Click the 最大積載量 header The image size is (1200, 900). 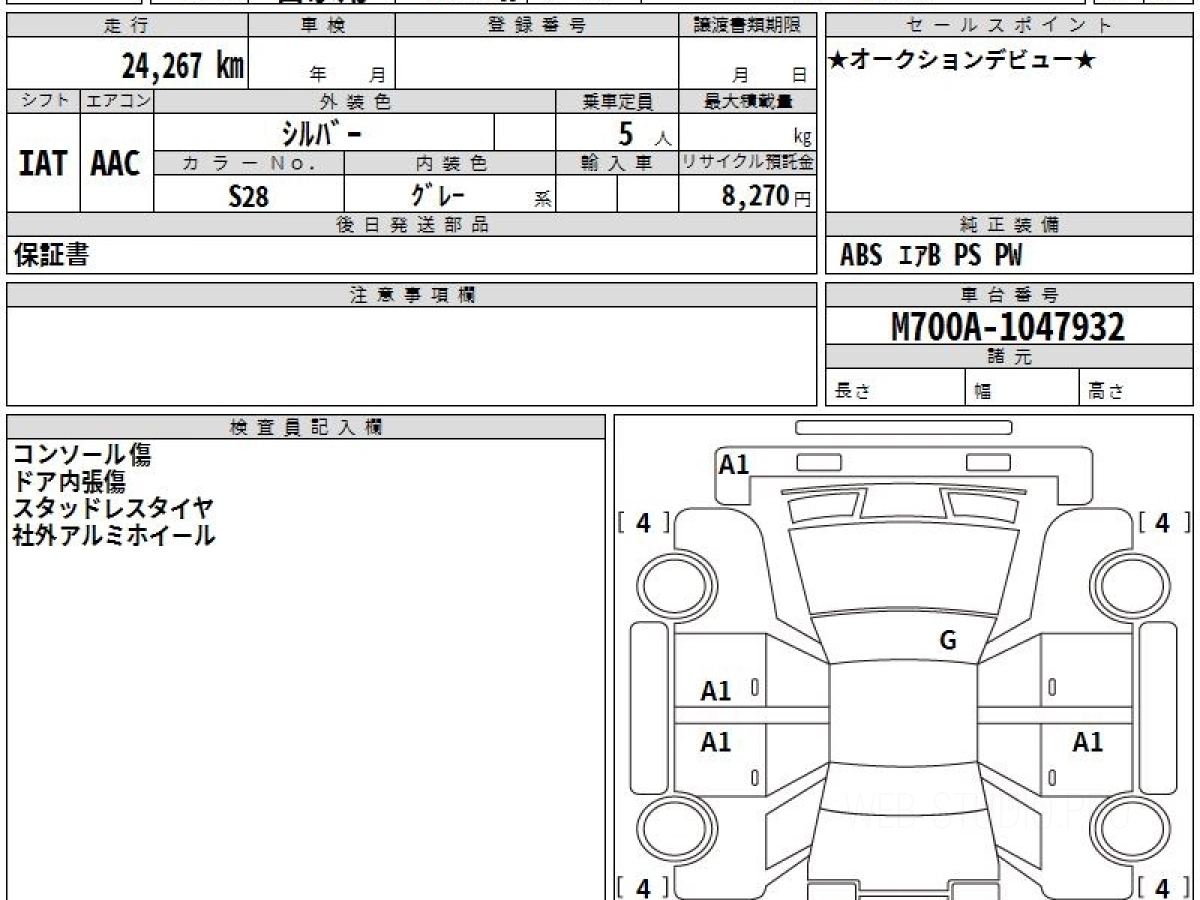(748, 101)
